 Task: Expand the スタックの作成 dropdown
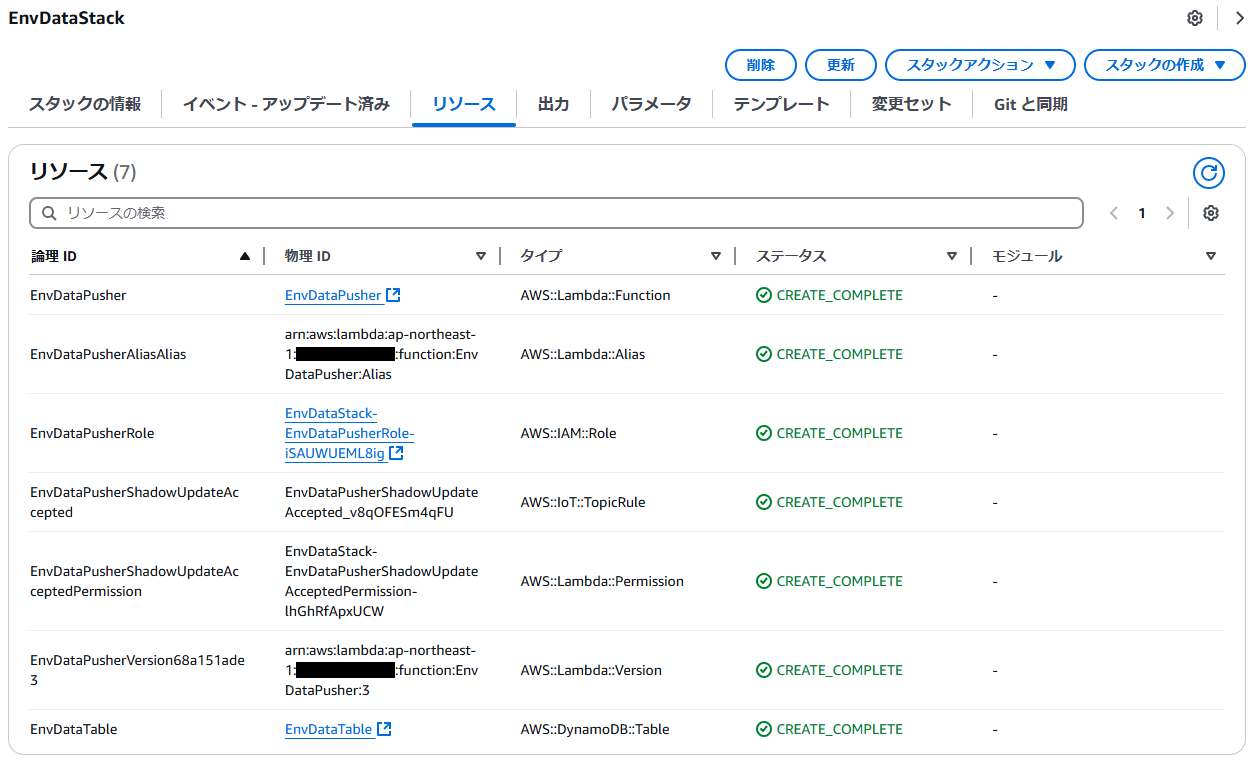tap(1164, 65)
